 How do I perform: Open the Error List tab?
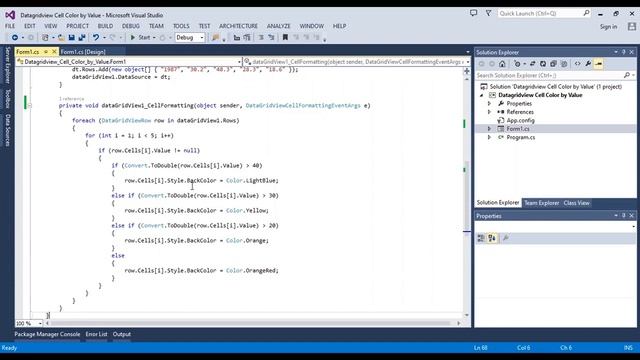(x=96, y=334)
